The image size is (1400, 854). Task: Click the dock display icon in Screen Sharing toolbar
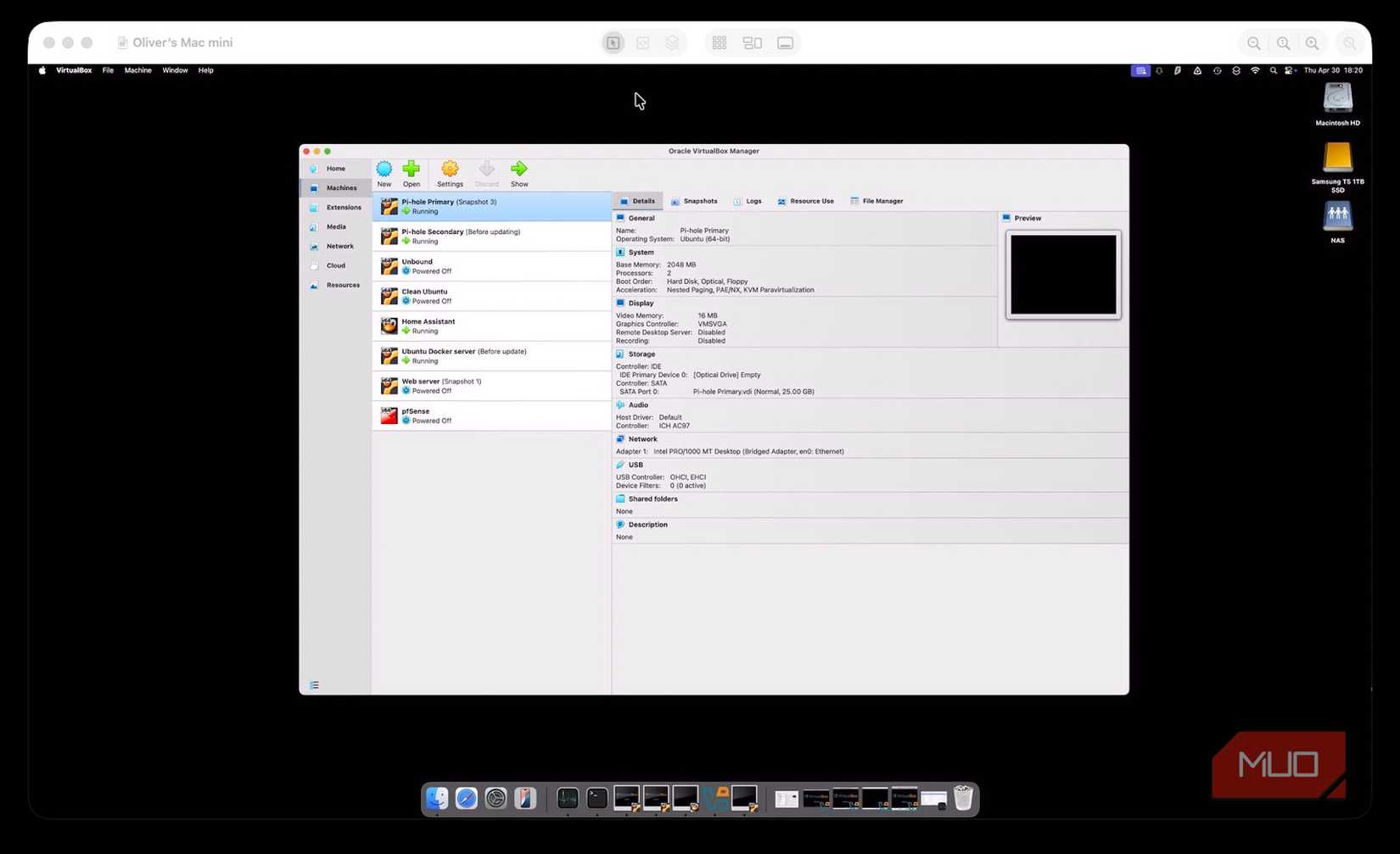tap(786, 42)
